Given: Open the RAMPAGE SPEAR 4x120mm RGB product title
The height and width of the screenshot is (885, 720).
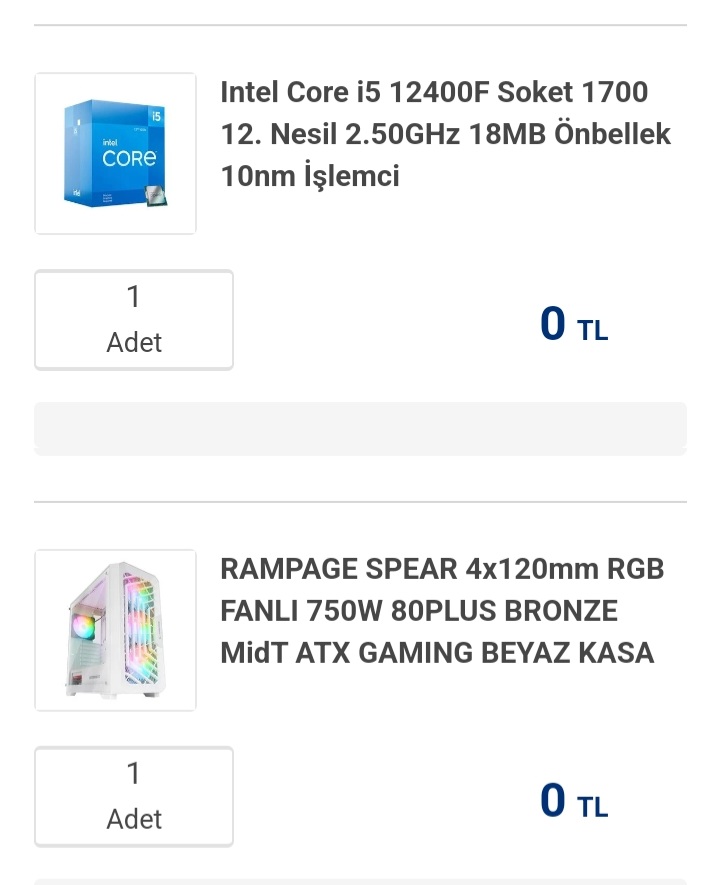Looking at the screenshot, I should pos(442,611).
